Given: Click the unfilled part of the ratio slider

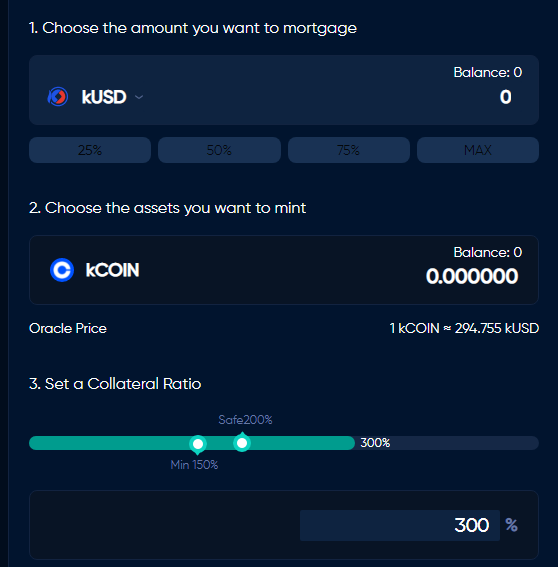Looking at the screenshot, I should pos(465,443).
